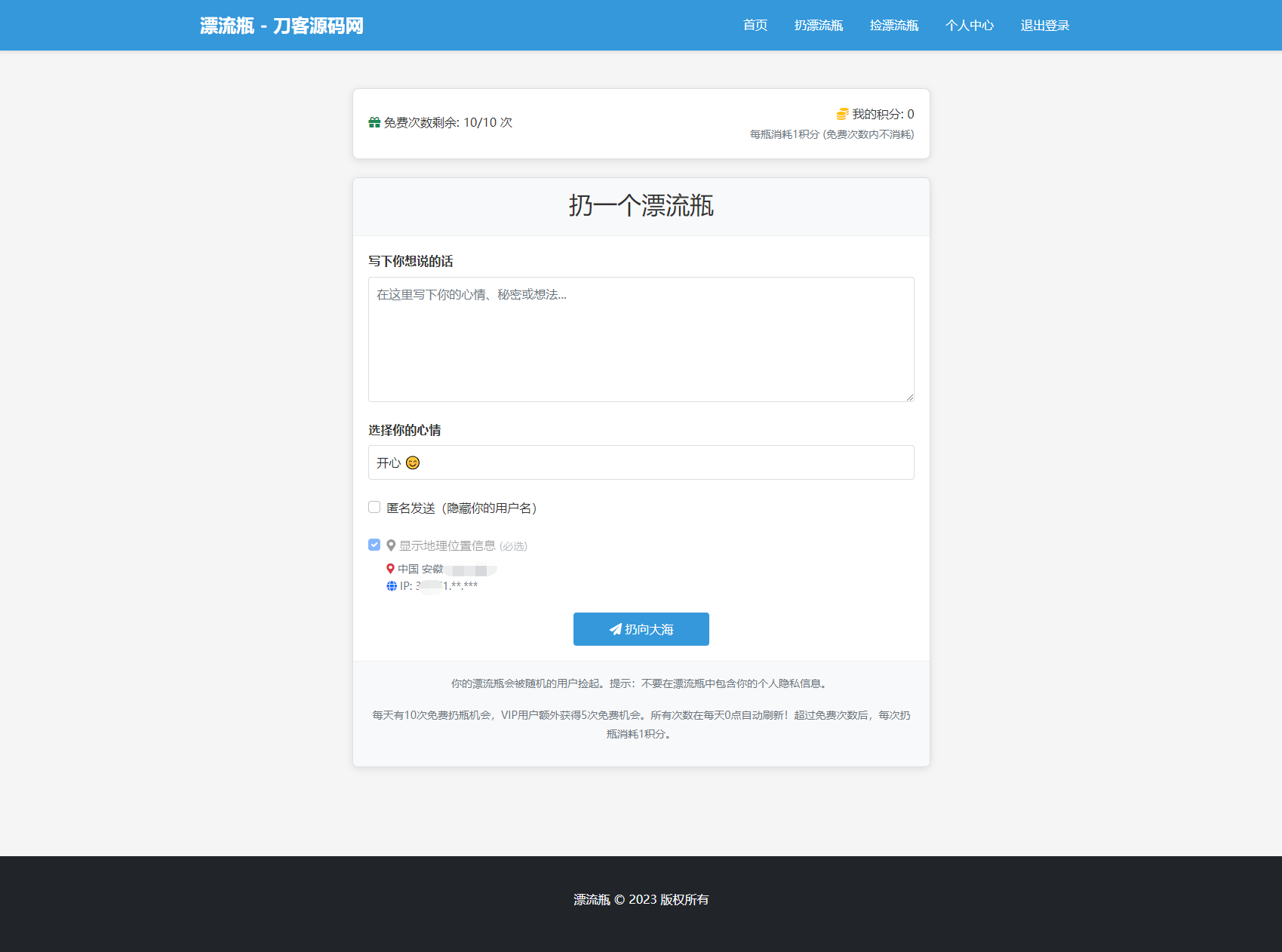This screenshot has height=952, width=1282.
Task: Click the 漂流瓶 - 刀客源码网 site logo
Action: (281, 25)
